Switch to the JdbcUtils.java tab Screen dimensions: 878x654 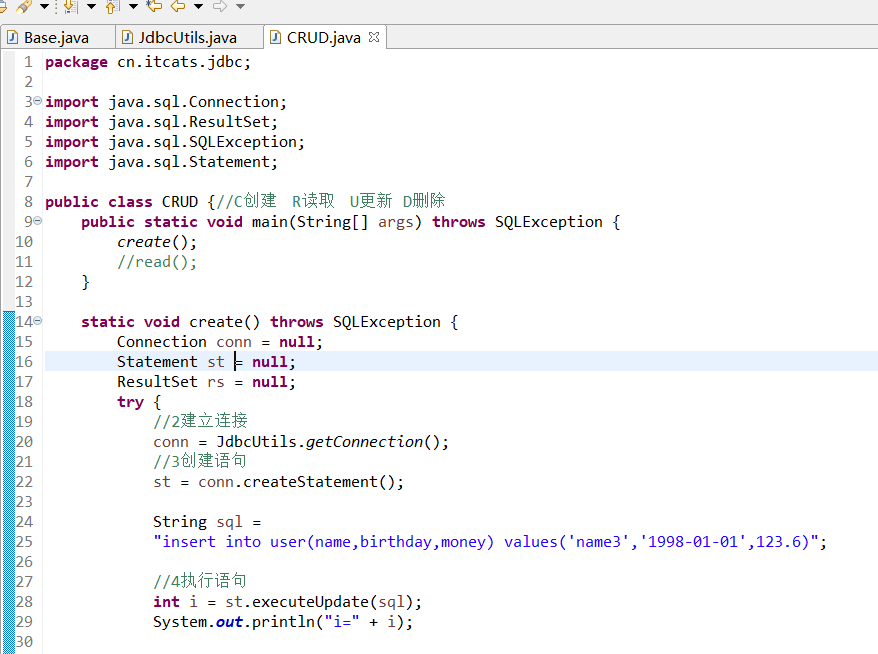click(x=189, y=38)
